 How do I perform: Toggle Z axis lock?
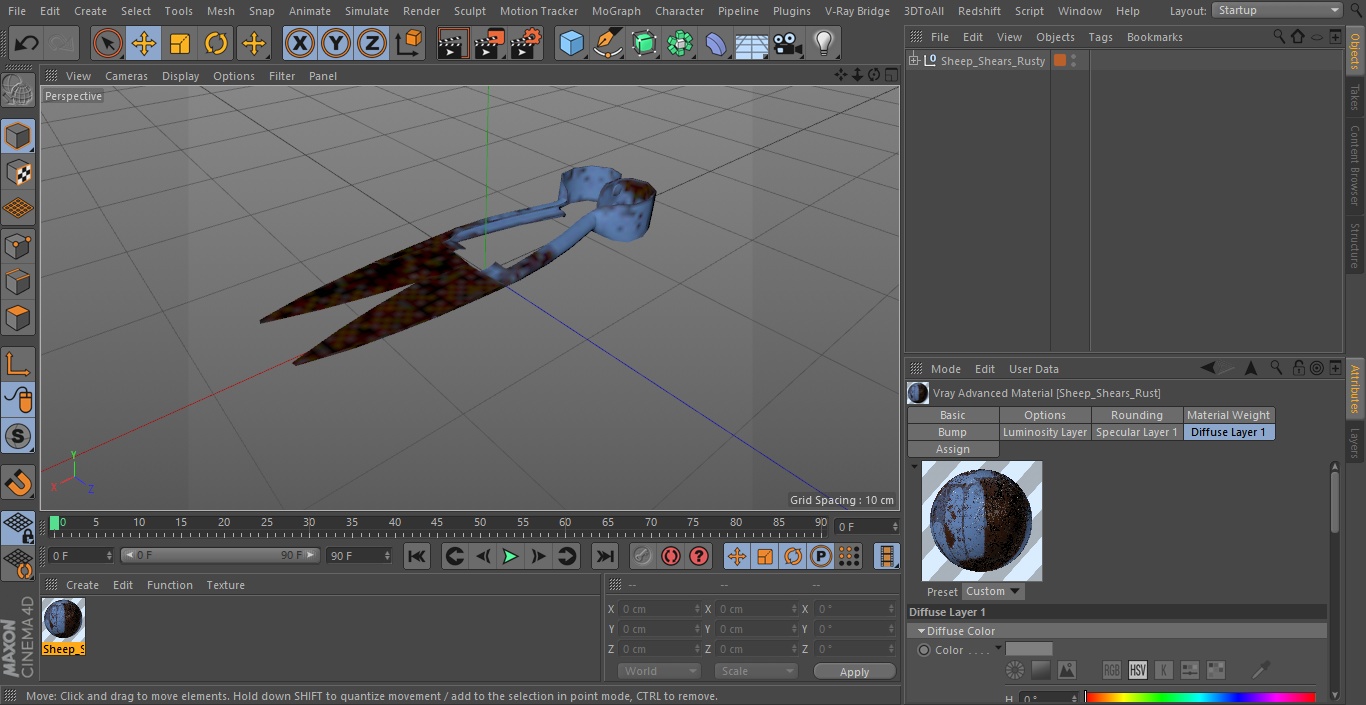372,44
